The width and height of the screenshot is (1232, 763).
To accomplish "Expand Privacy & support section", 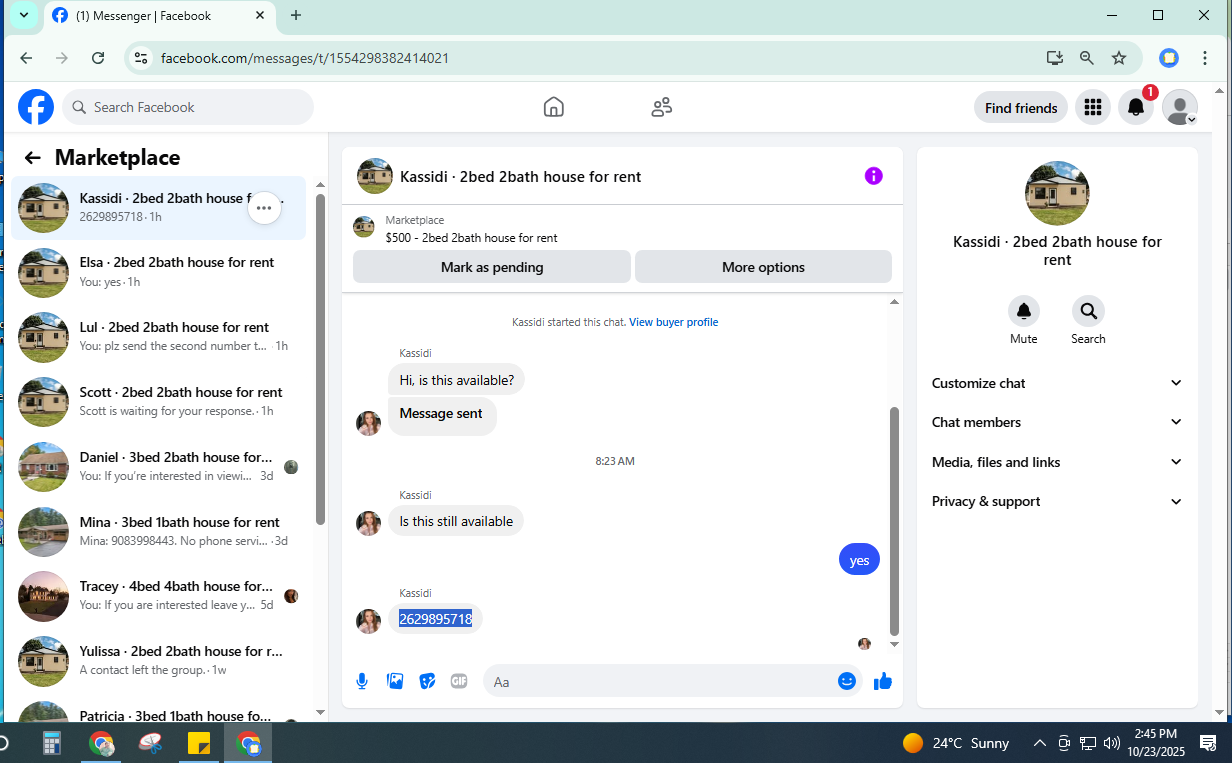I will tap(1057, 501).
